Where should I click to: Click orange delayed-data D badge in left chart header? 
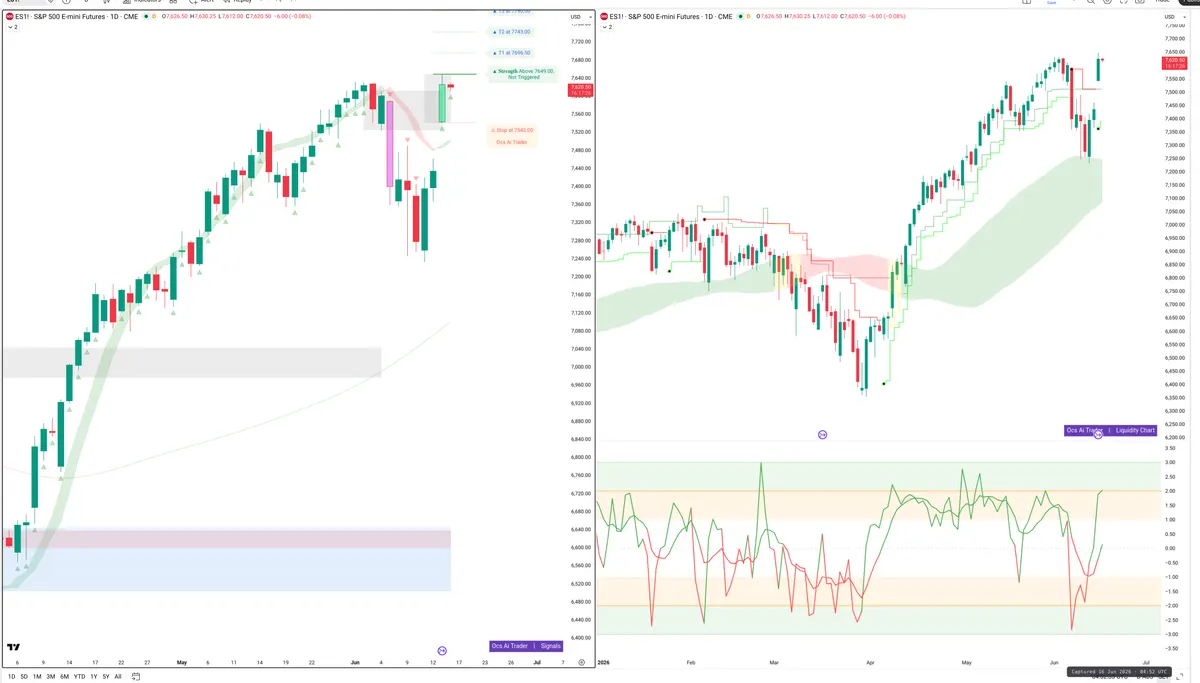[155, 16]
